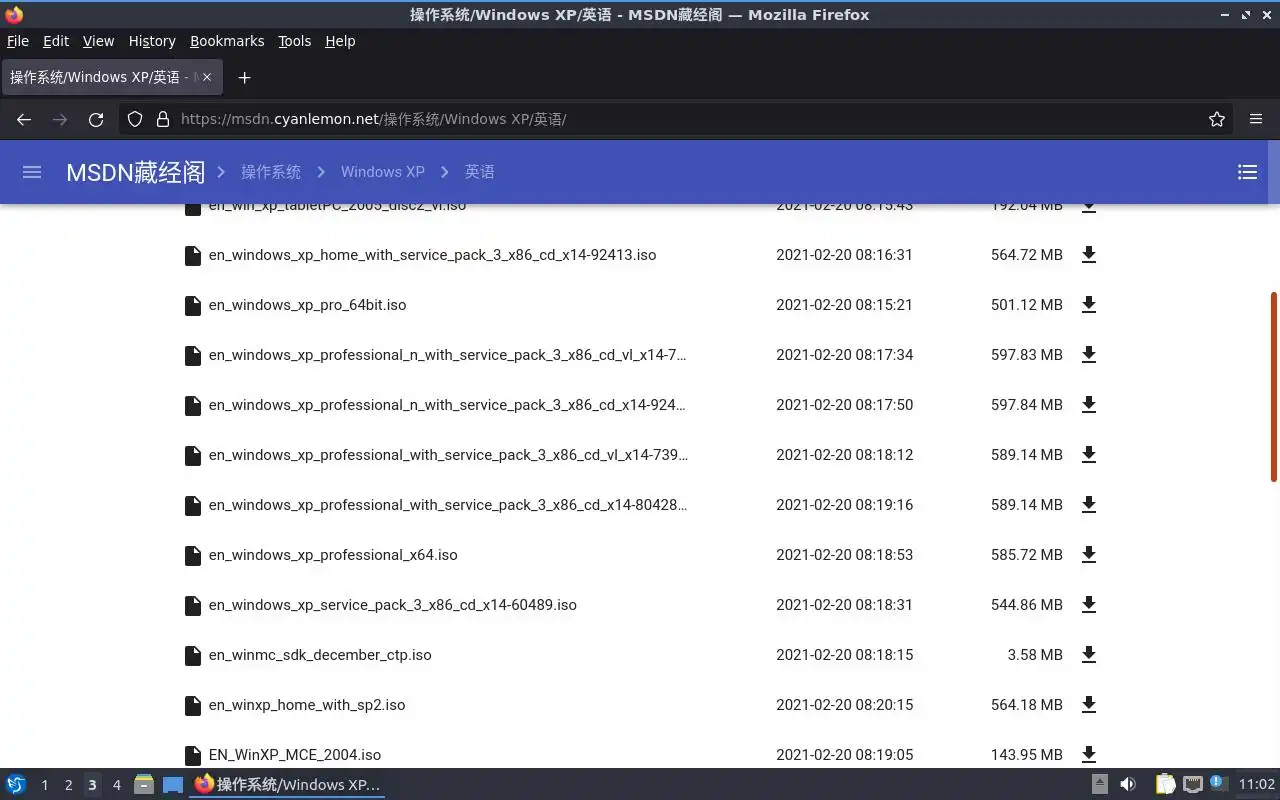View site security lock information

[x=163, y=119]
